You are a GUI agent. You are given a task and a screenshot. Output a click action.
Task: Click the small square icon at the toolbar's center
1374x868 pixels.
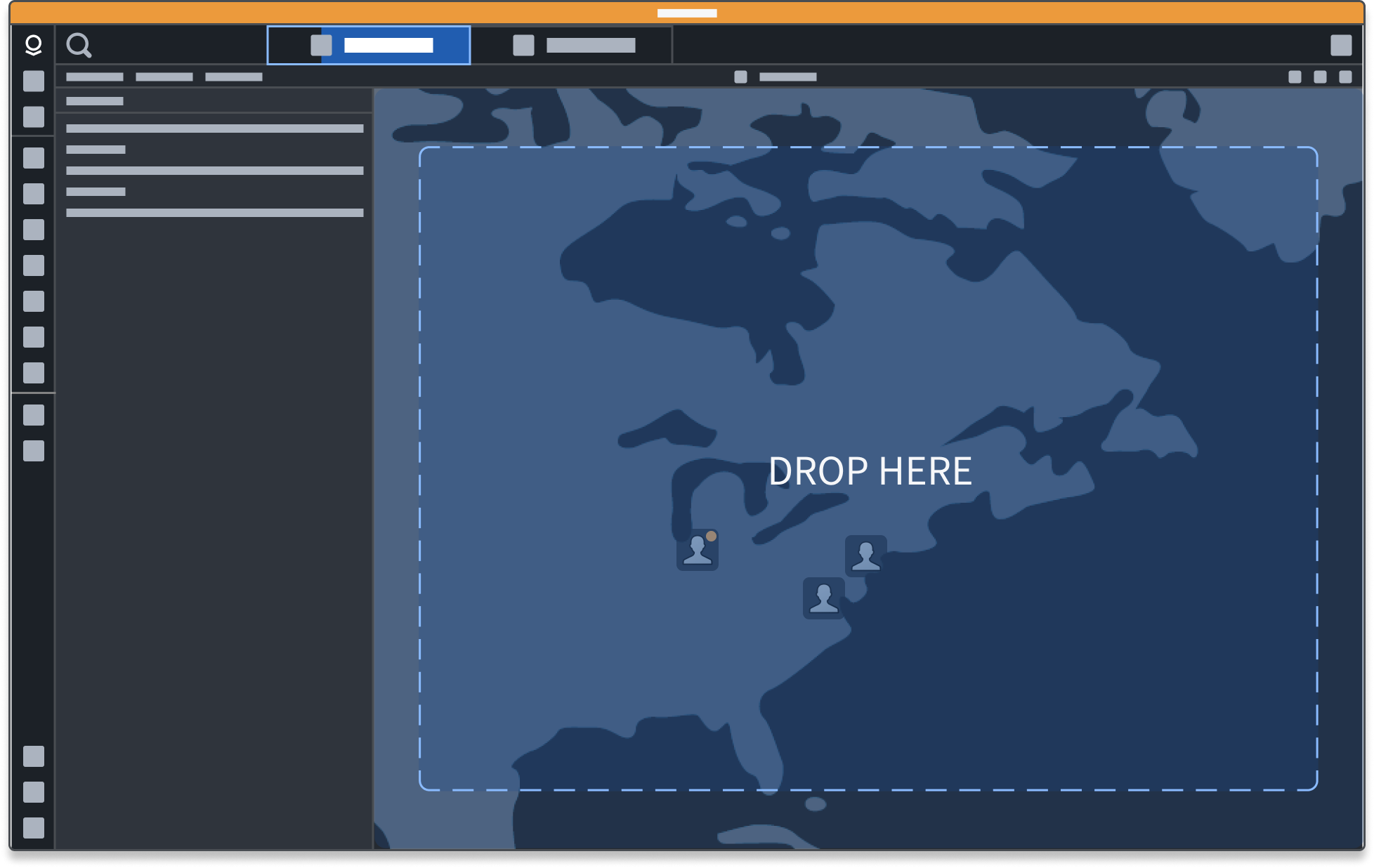pos(740,77)
